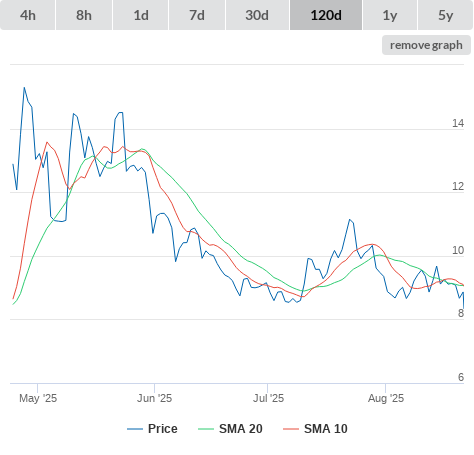
Task: Switch to the 4h time range tab
Action: coord(28,15)
